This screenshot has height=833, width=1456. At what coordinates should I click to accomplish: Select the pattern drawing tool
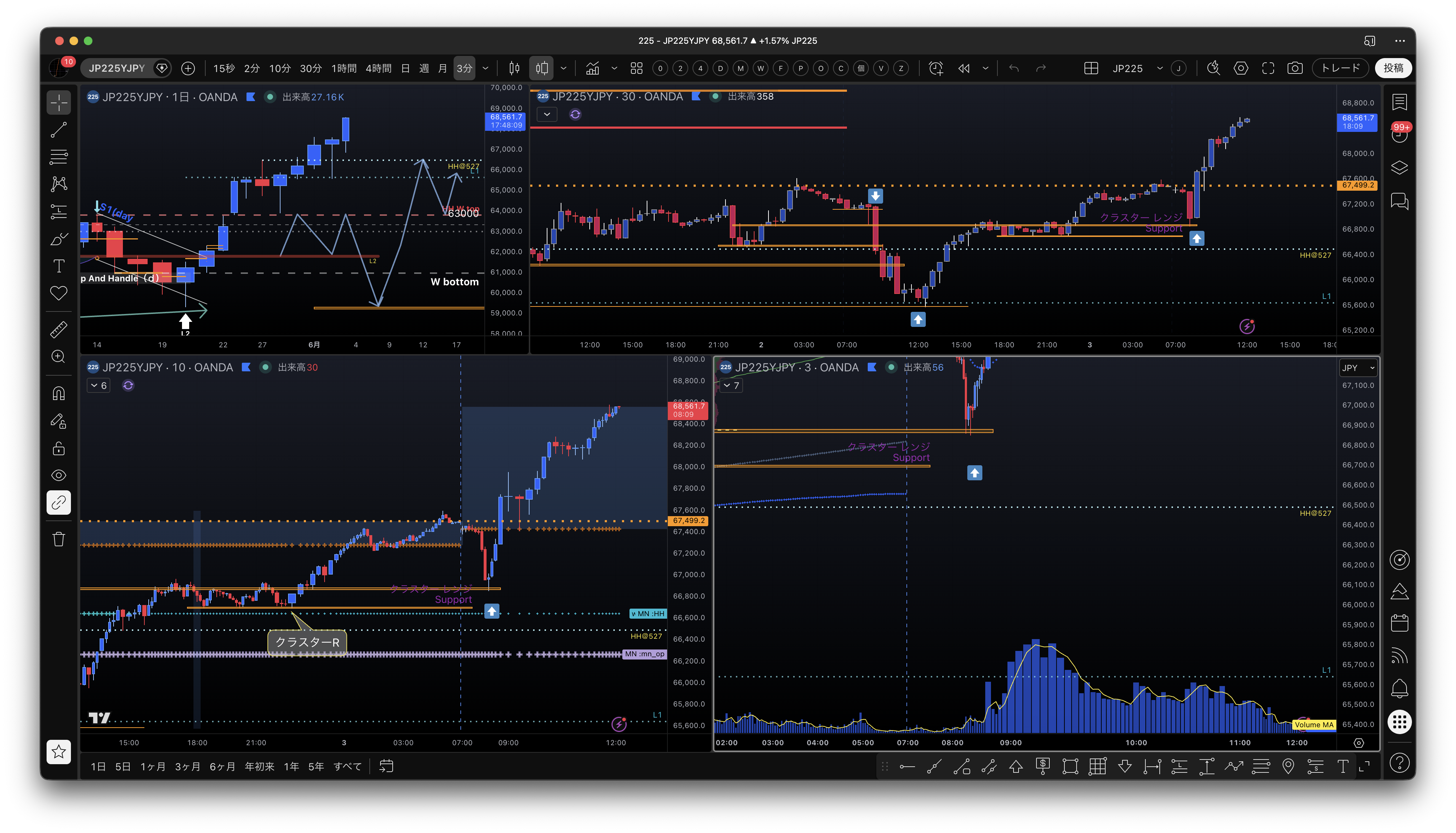point(59,184)
